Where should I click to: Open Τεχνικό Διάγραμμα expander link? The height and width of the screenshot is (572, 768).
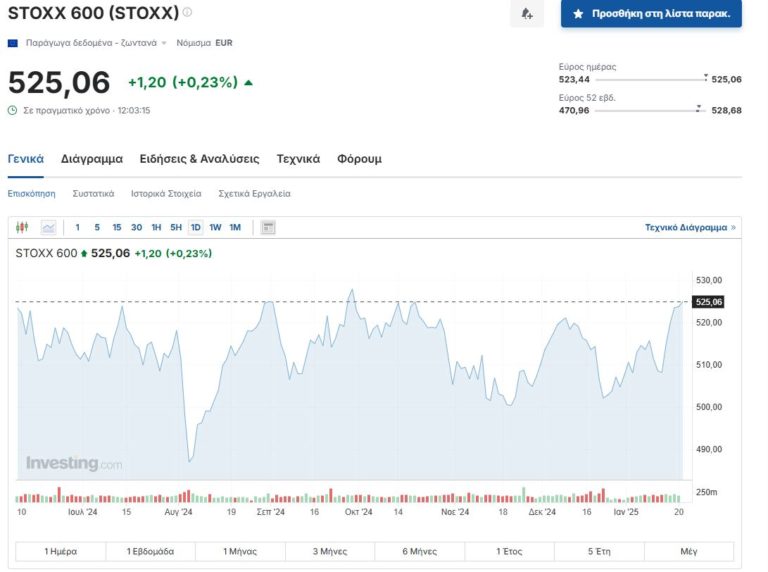[690, 228]
